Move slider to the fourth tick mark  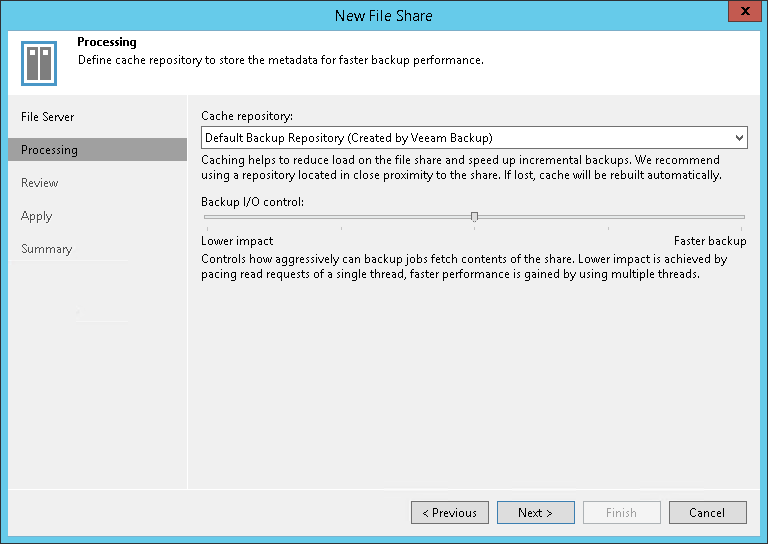(x=608, y=228)
